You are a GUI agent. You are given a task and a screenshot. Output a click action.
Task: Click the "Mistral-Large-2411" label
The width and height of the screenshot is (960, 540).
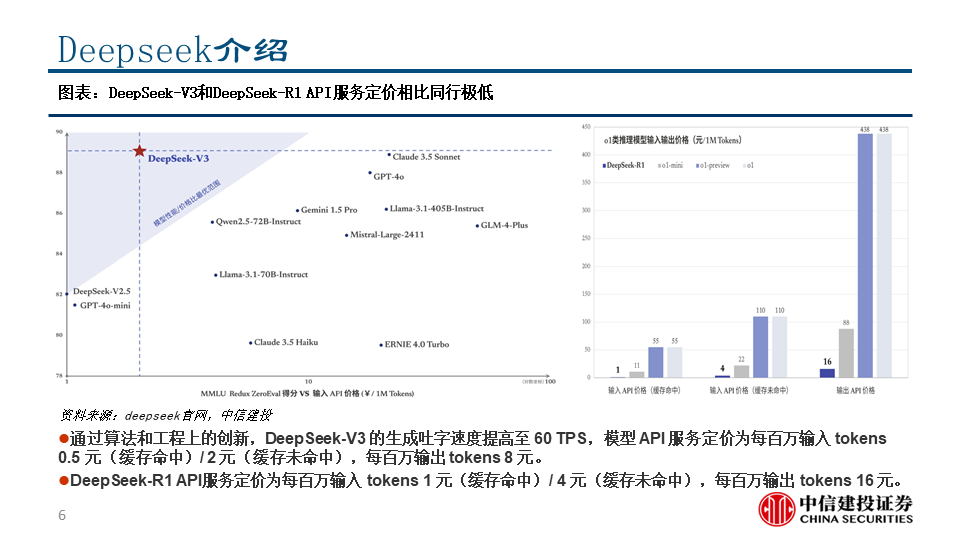point(387,234)
